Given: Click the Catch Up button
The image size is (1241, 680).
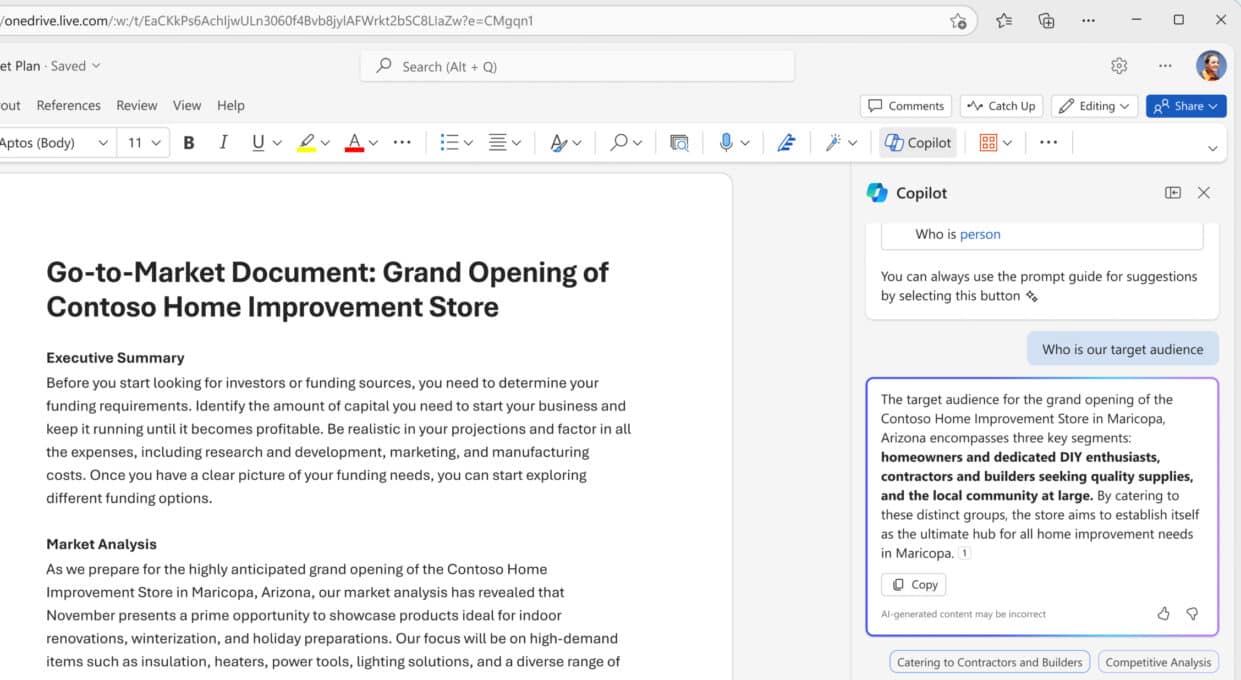Looking at the screenshot, I should (x=1001, y=106).
